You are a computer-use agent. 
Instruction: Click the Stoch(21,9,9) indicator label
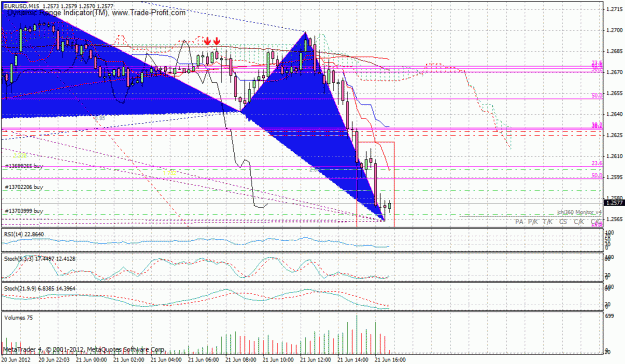point(39,288)
